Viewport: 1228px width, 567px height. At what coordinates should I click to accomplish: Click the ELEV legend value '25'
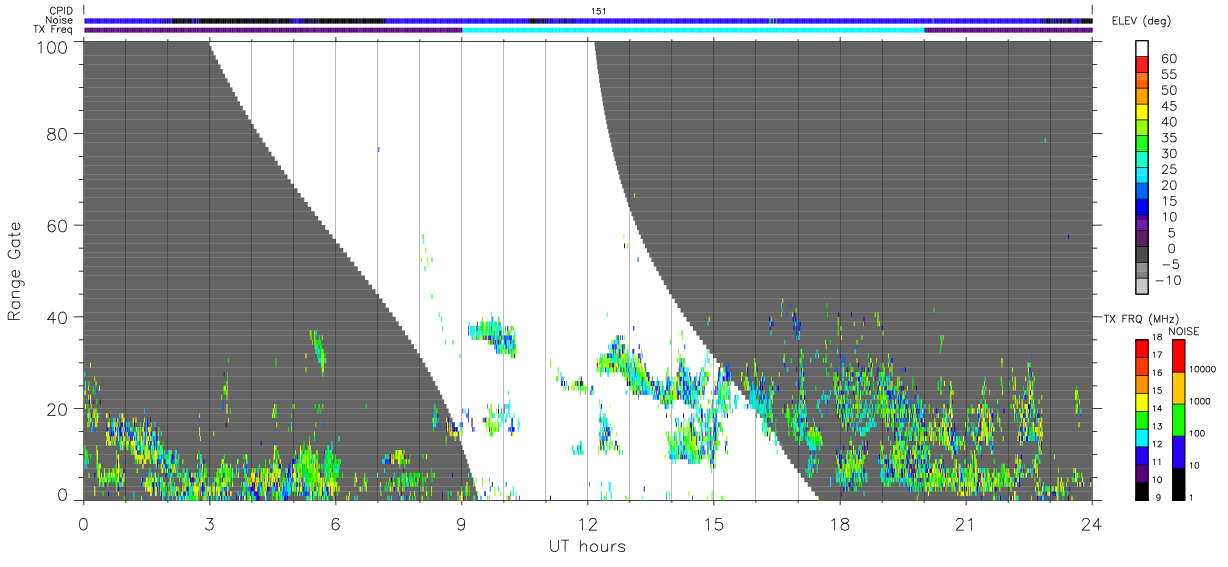click(x=1168, y=170)
